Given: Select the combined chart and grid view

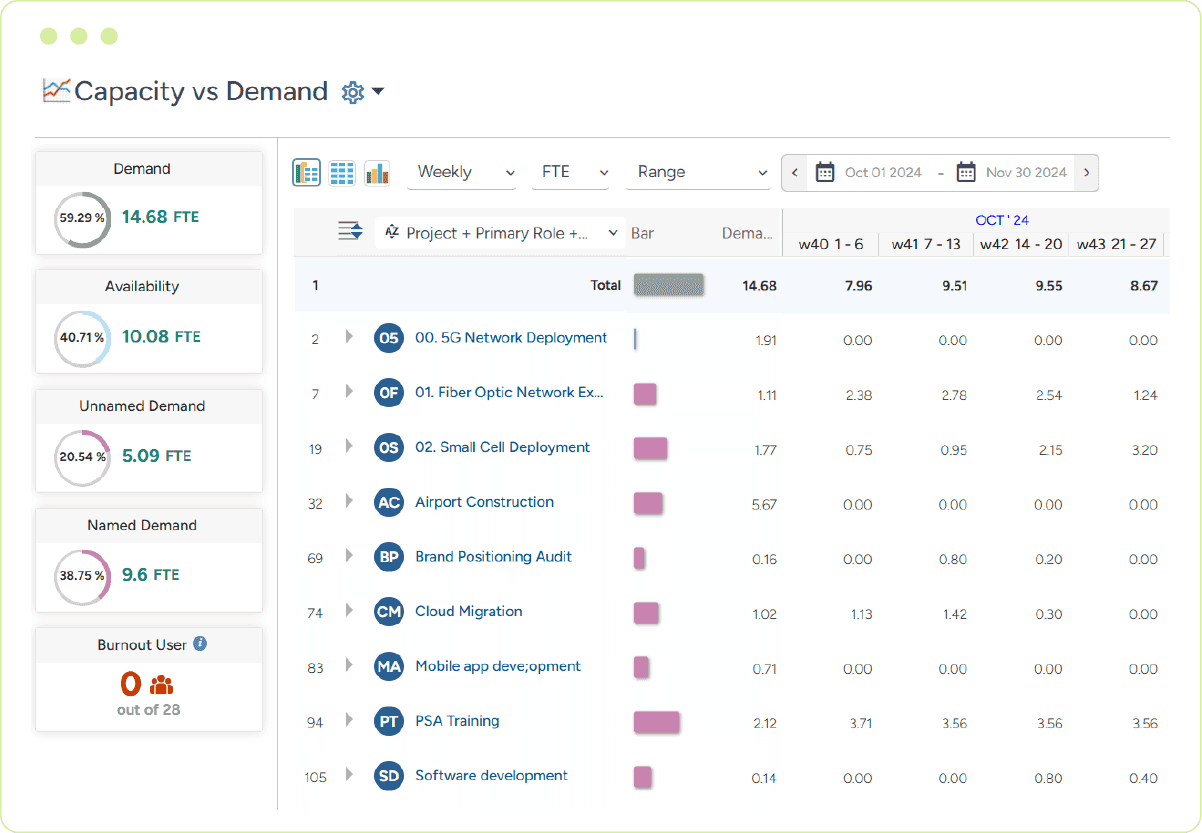Looking at the screenshot, I should pyautogui.click(x=307, y=171).
